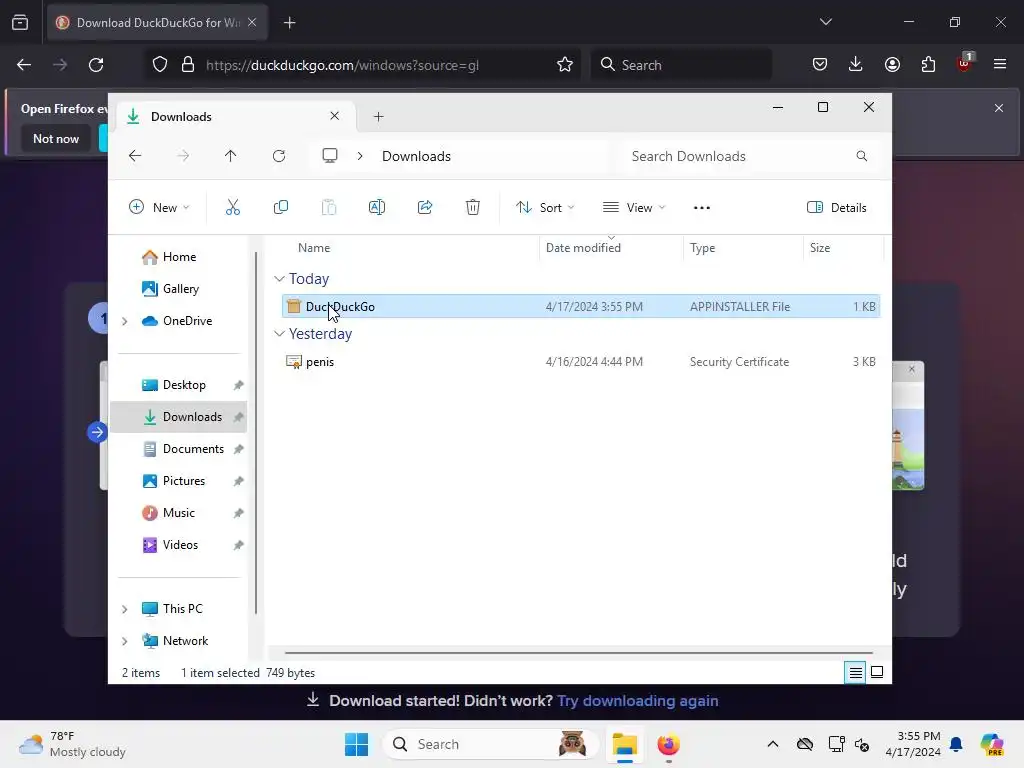Viewport: 1024px width, 768px height.
Task: Click the Cut scissors icon in Explorer toolbar
Action: (x=232, y=208)
